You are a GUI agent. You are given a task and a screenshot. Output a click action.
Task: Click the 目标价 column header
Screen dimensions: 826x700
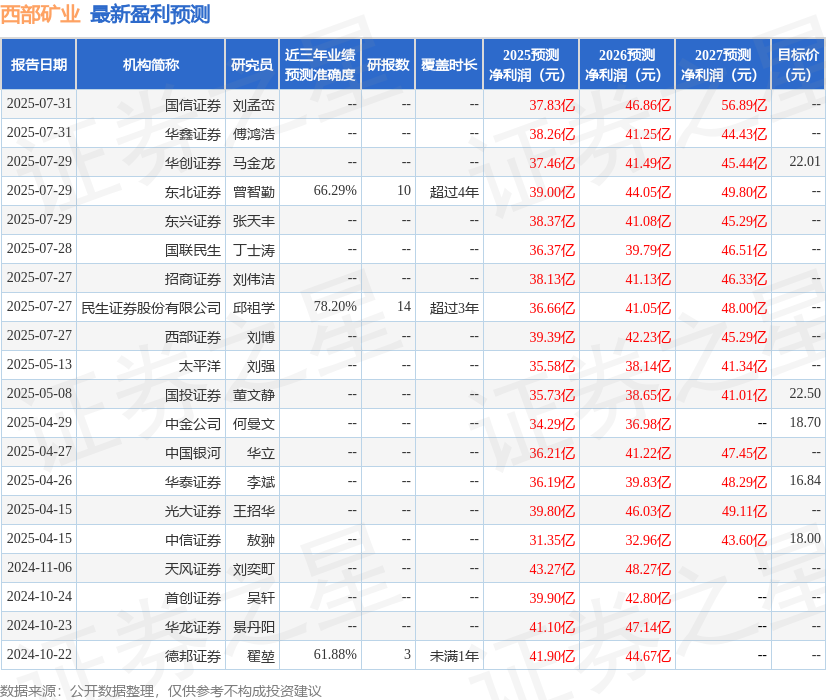point(798,64)
